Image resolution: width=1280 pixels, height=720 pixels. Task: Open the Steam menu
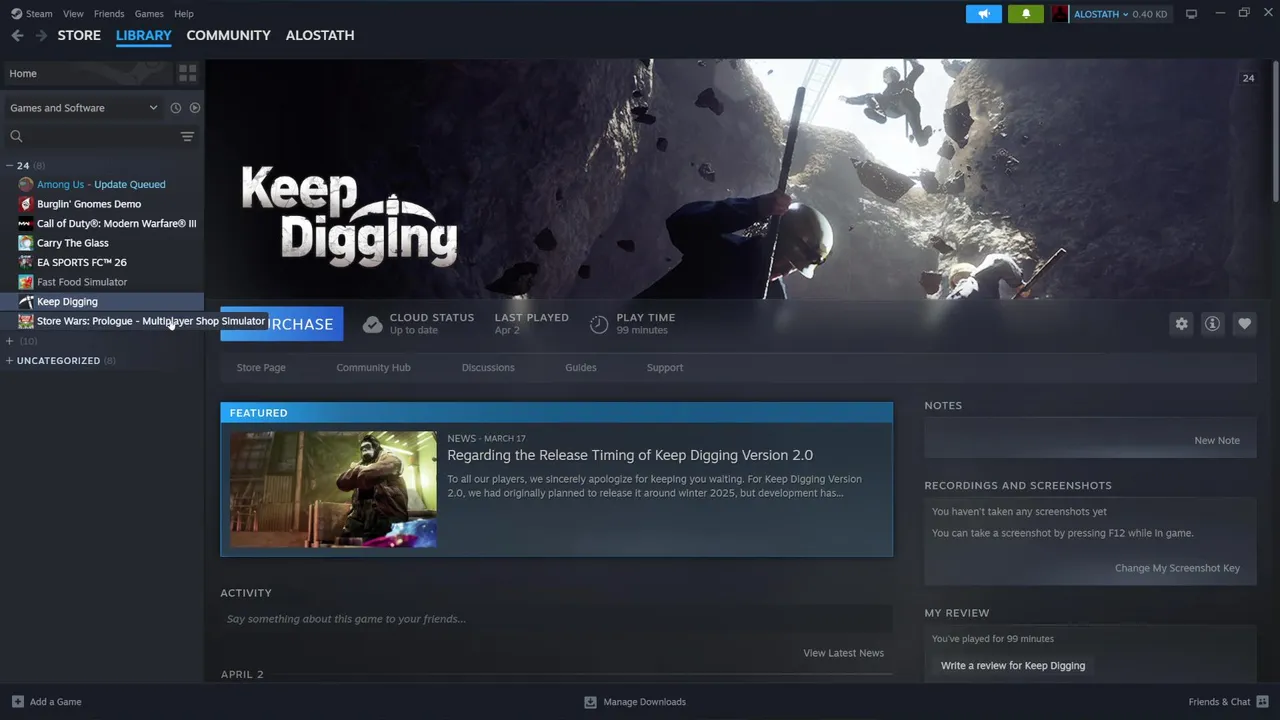click(x=39, y=14)
